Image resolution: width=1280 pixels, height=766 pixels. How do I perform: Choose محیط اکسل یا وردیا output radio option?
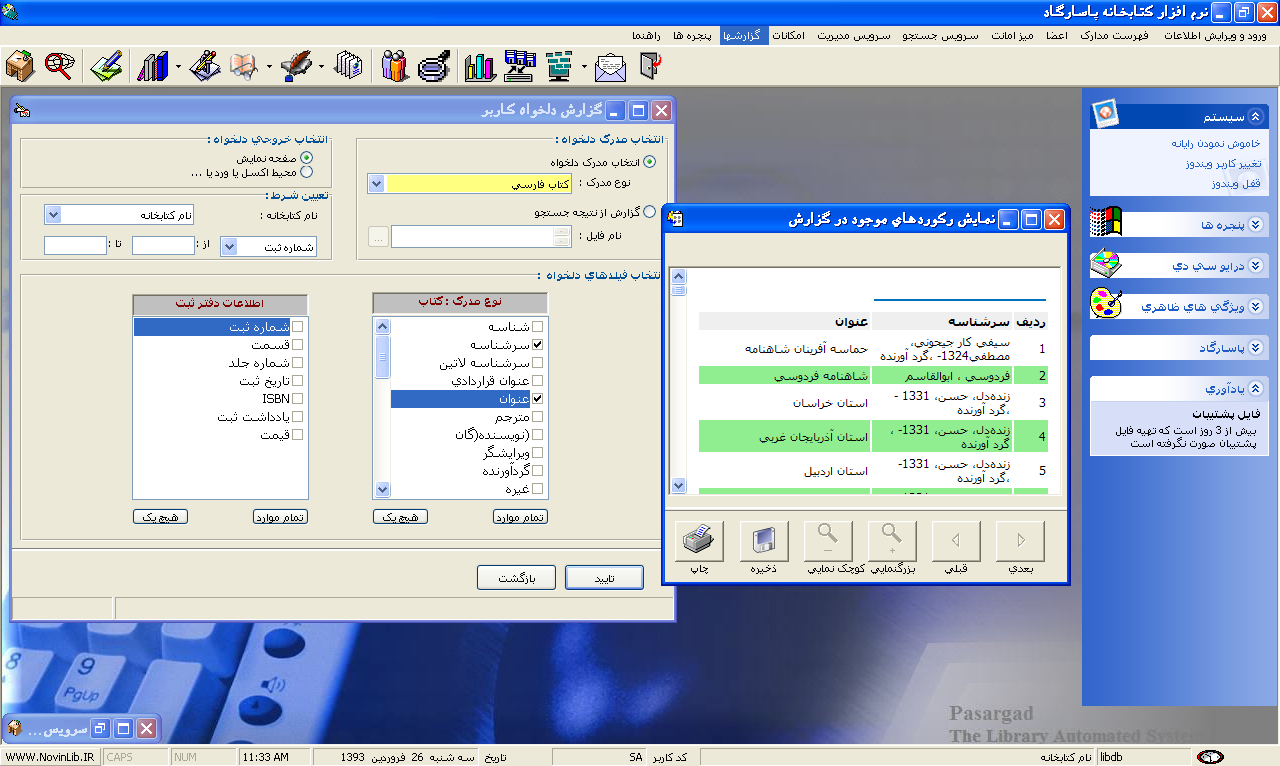pyautogui.click(x=307, y=172)
